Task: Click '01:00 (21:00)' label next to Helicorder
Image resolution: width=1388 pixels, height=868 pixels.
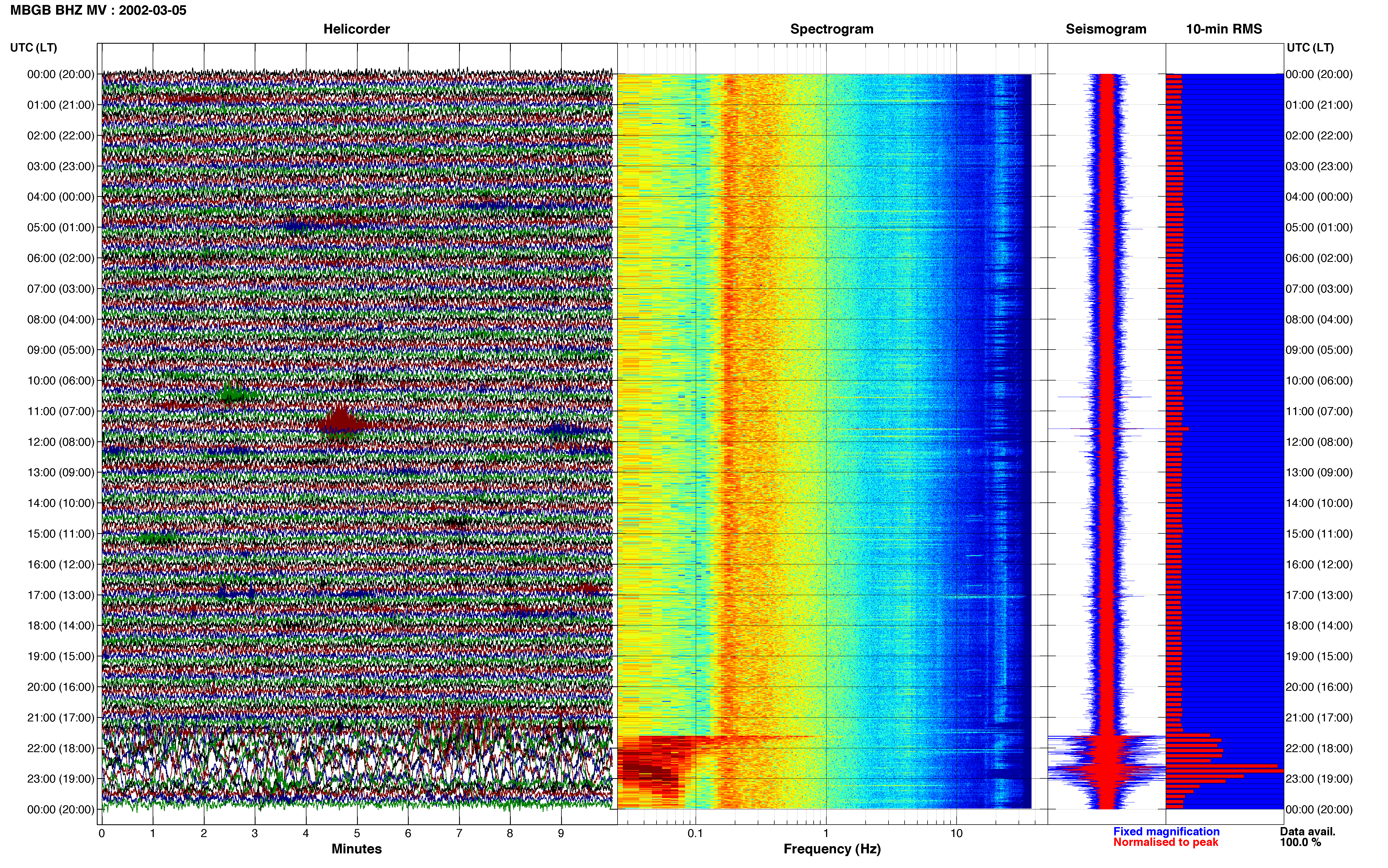Action: click(61, 105)
